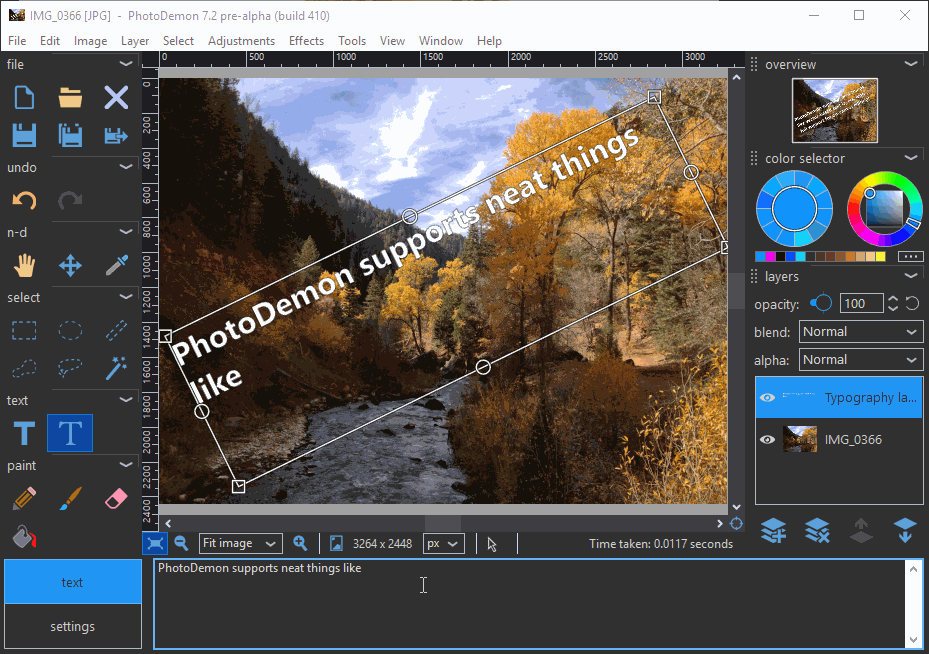The height and width of the screenshot is (654, 929).
Task: Click the Save copy icon
Action: pyautogui.click(x=70, y=135)
